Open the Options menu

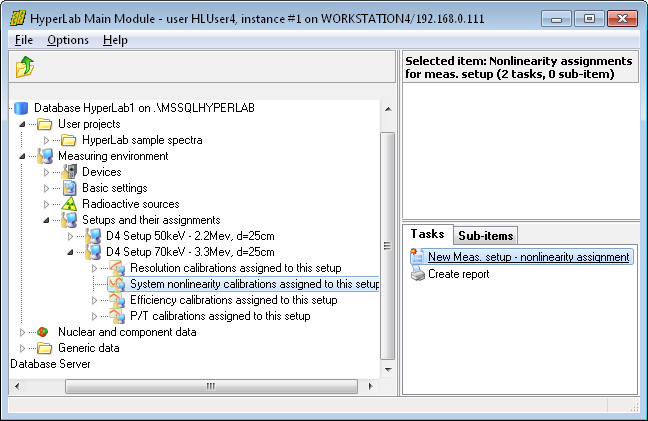(68, 40)
